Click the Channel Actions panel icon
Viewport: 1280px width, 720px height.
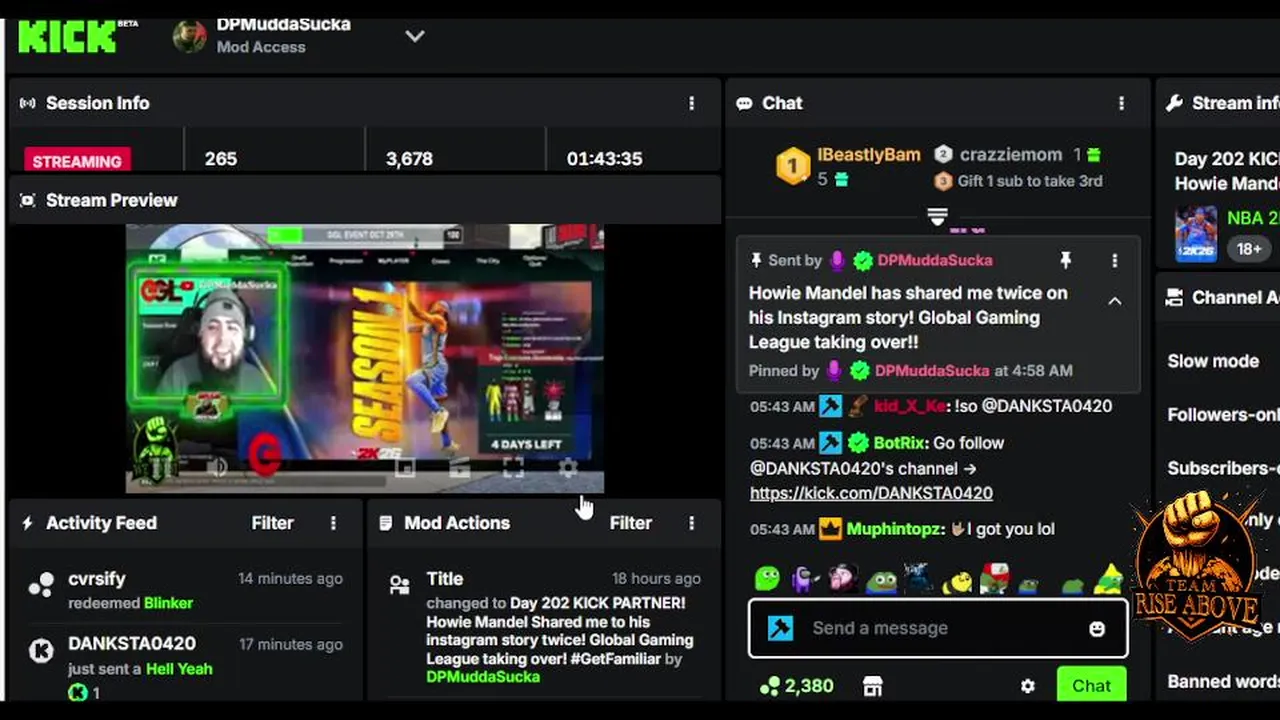[x=1175, y=297]
